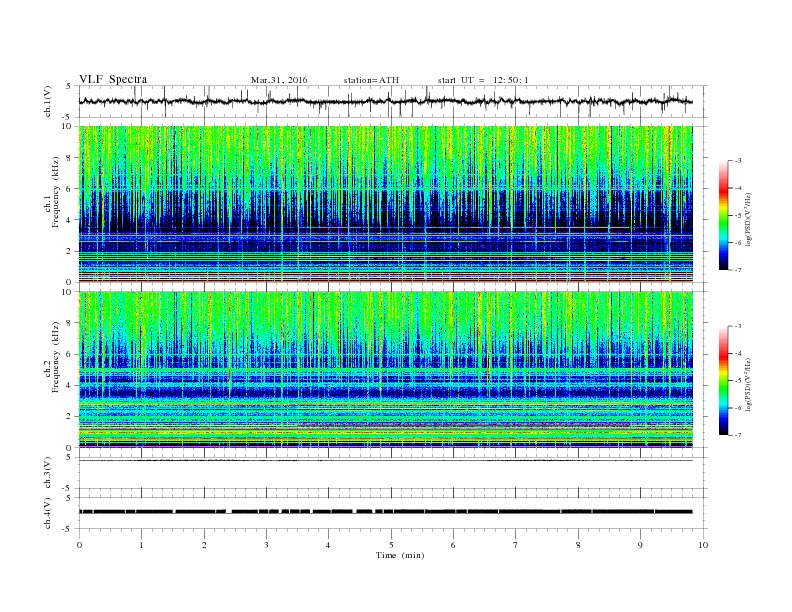Viewport: 792px width, 612px height.
Task: Click the "3" tick on the time axis
Action: [x=266, y=545]
